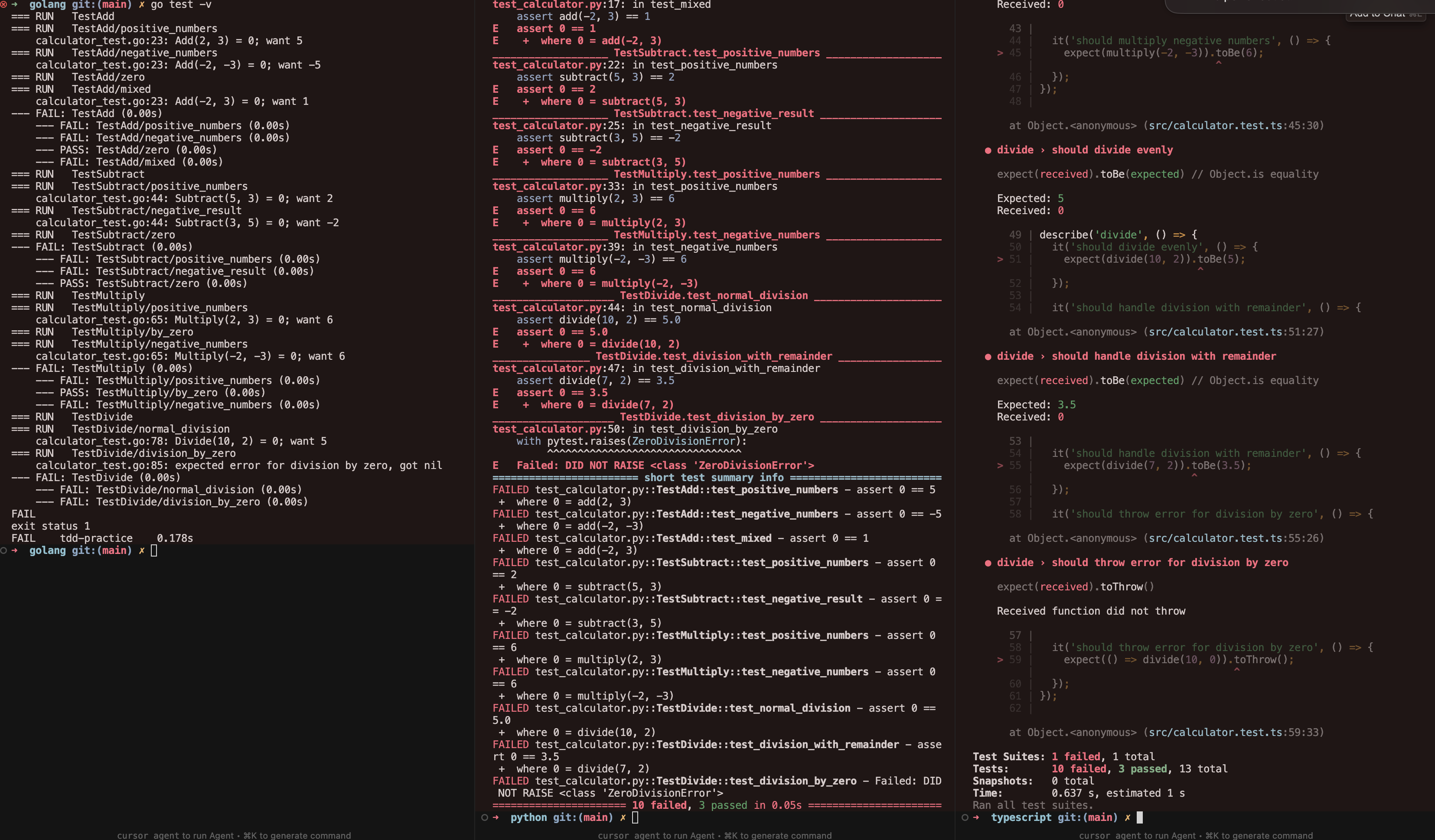Click the circle indicator beside the golang prompt
The image size is (1435, 840).
pos(3,550)
